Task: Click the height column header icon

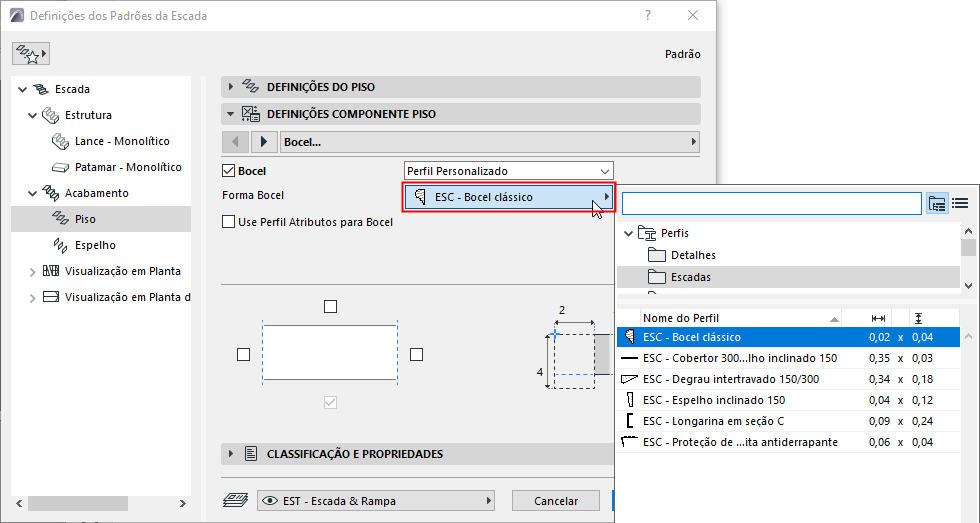Action: (918, 318)
